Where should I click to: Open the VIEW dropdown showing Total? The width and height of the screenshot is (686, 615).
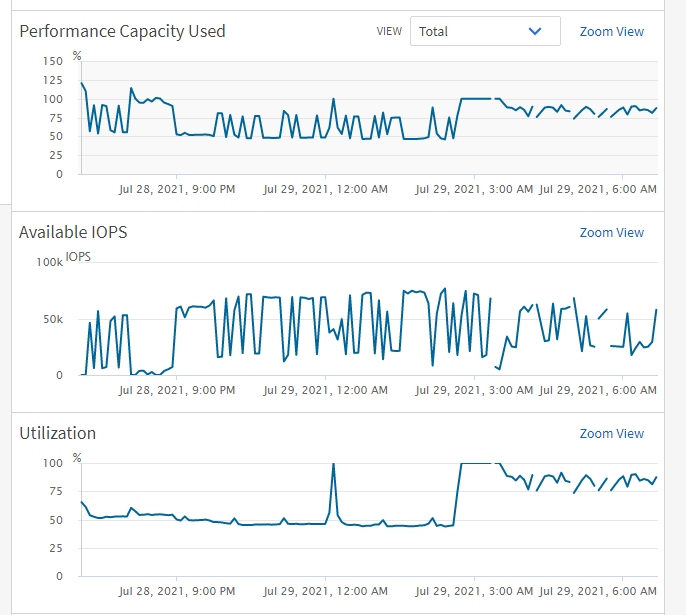click(x=484, y=31)
